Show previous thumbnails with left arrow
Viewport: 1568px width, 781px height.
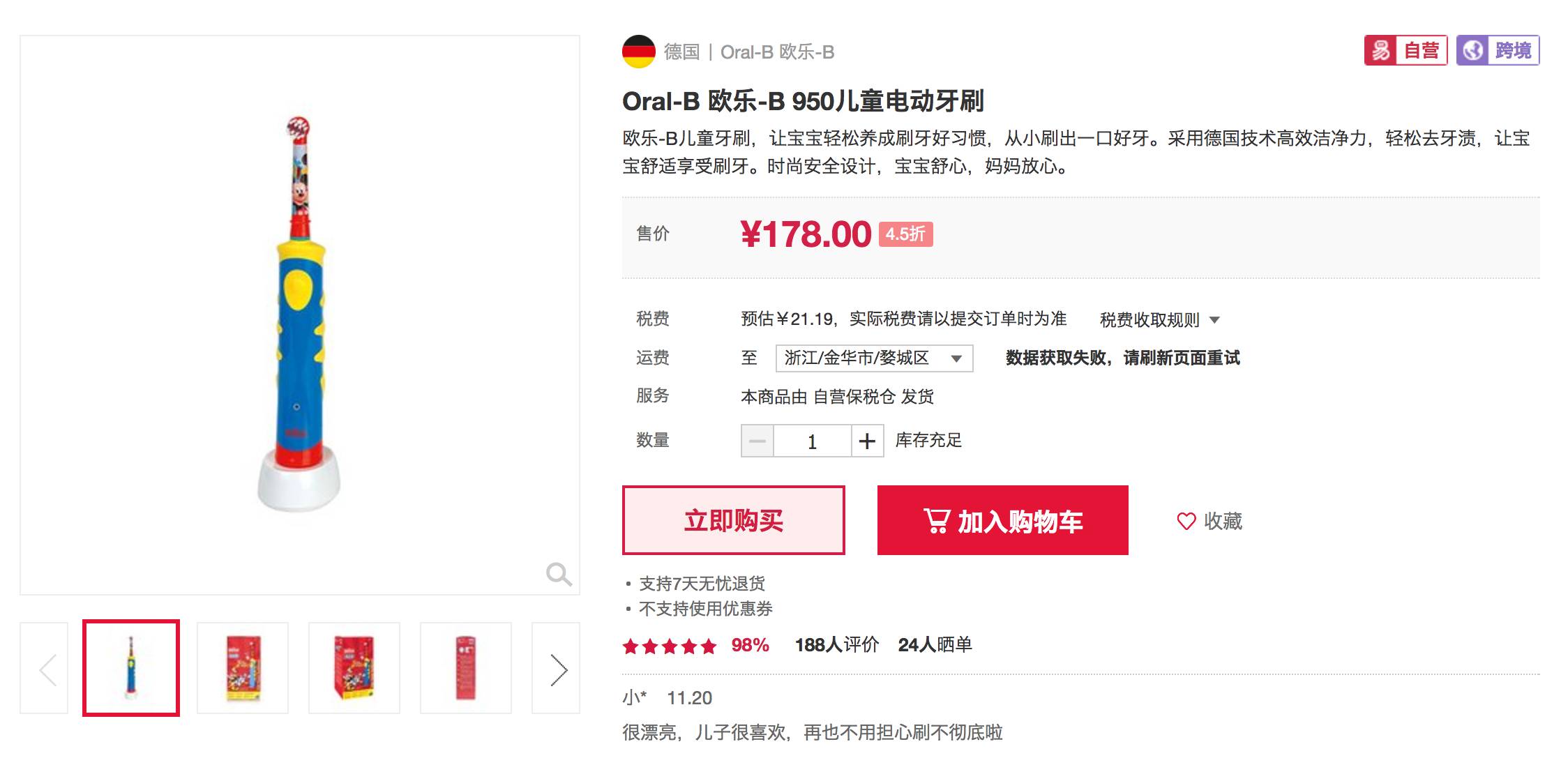(44, 668)
